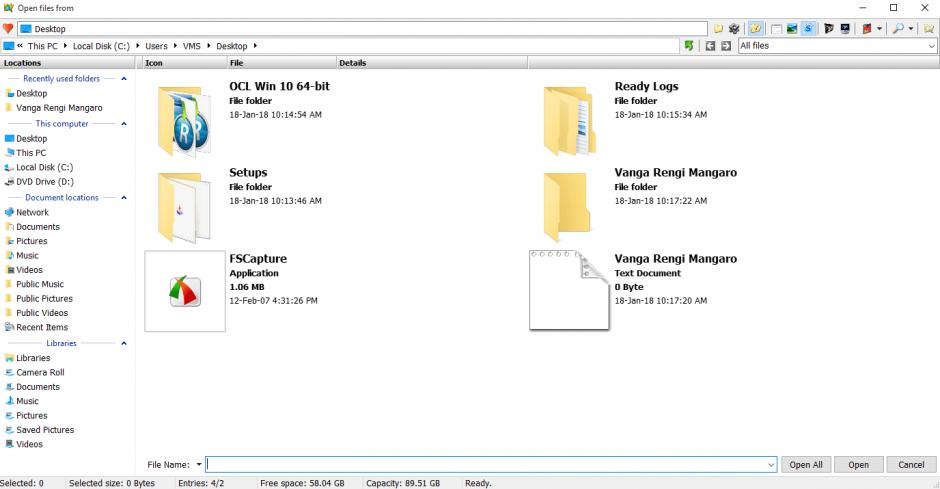Collapse the Recently used folders section
Image resolution: width=940 pixels, height=489 pixels.
click(x=124, y=78)
